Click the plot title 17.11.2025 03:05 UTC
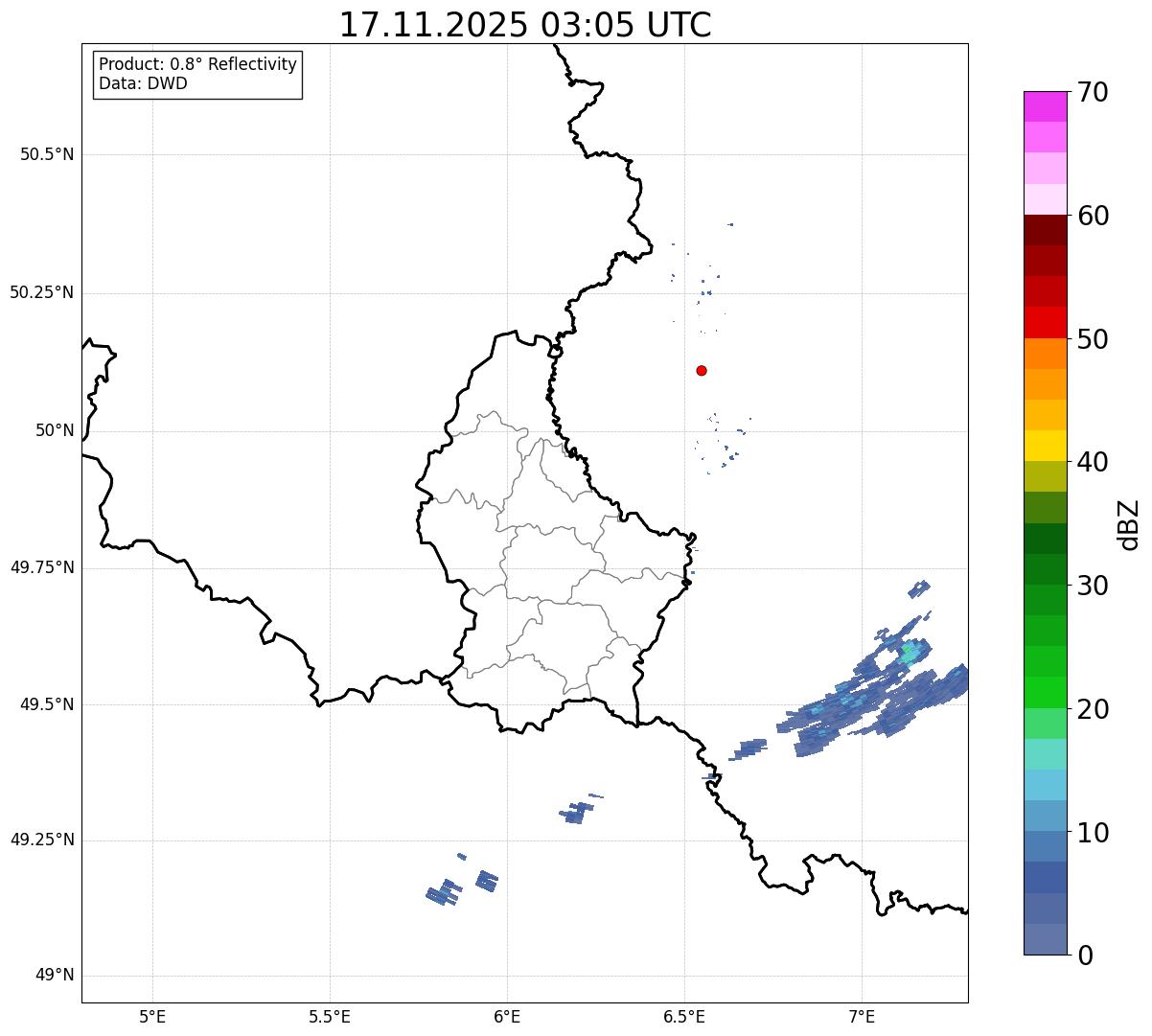Screen dimensions: 1152x1036 tap(525, 25)
